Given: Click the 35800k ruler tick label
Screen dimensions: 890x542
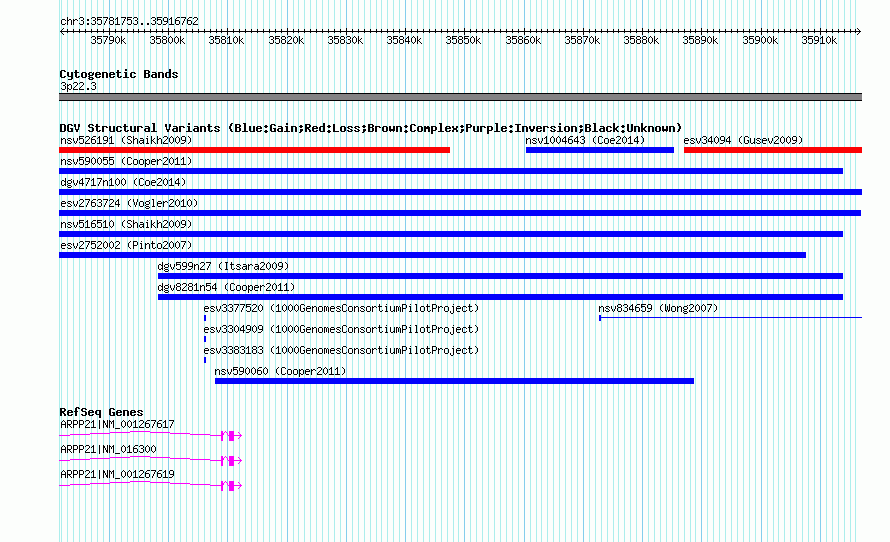Looking at the screenshot, I should pos(167,40).
